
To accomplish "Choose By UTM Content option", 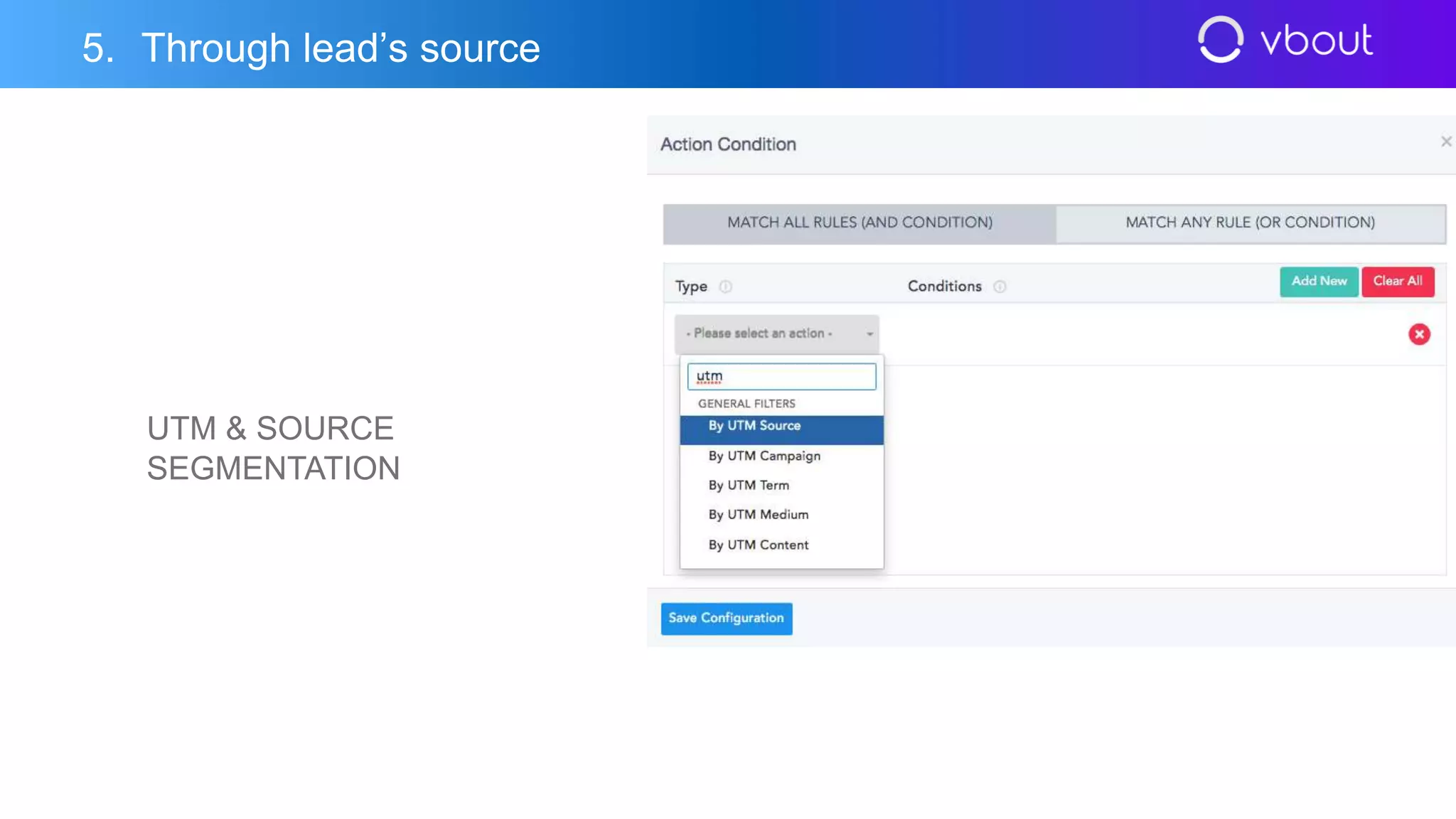I will tap(781, 545).
